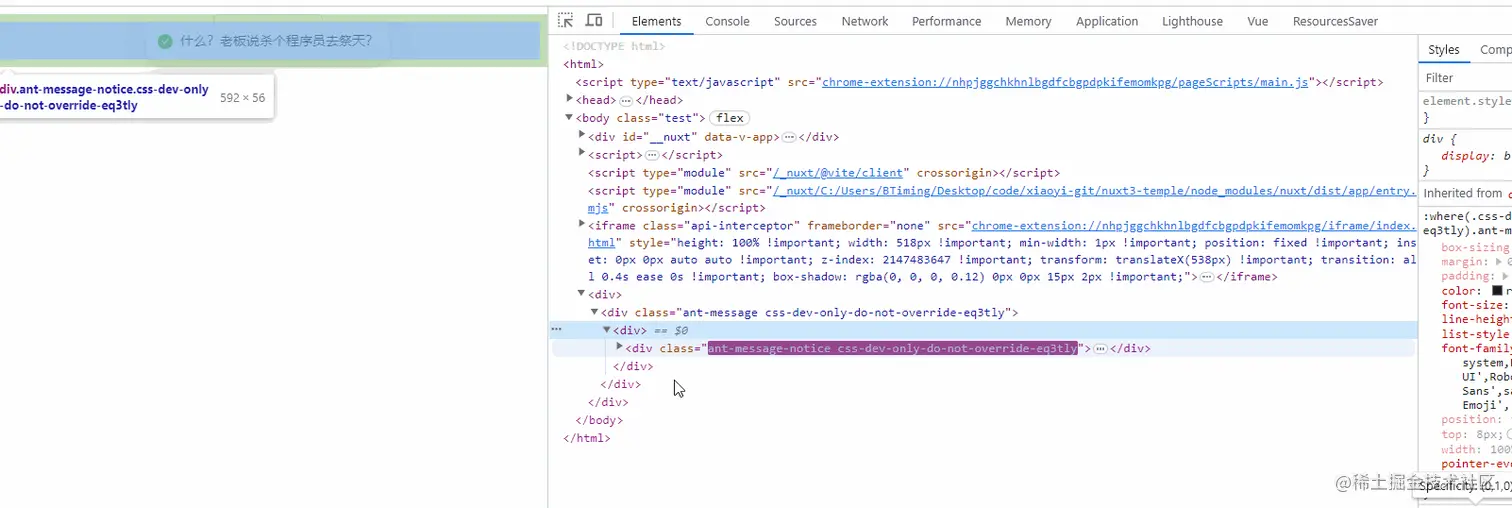The width and height of the screenshot is (1512, 508).
Task: Expand the head element node
Action: click(569, 99)
